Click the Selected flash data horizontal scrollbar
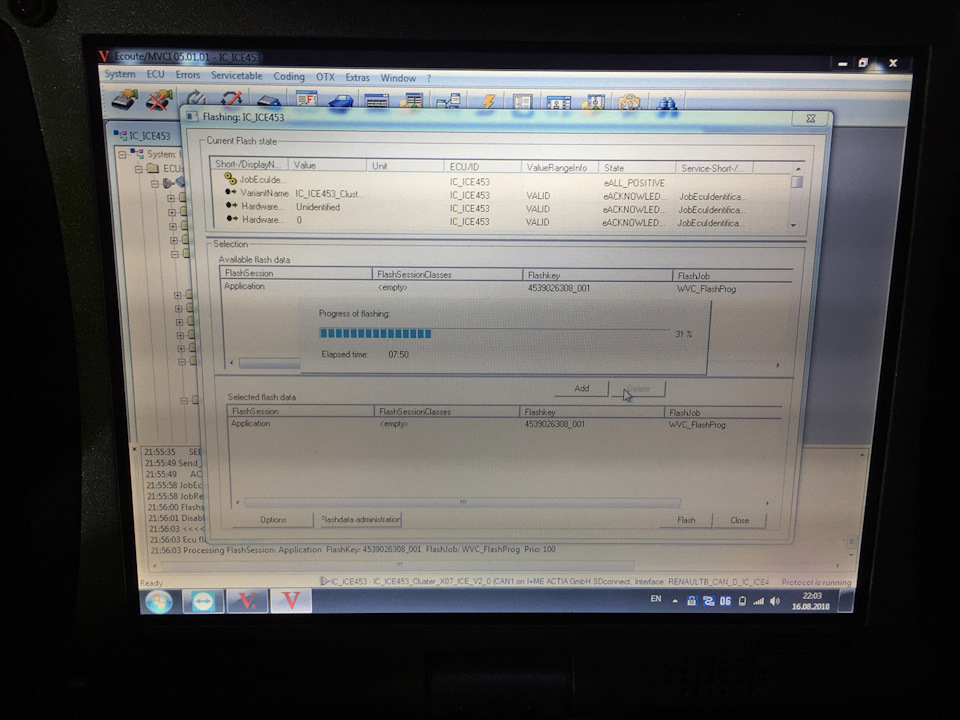 coord(462,503)
